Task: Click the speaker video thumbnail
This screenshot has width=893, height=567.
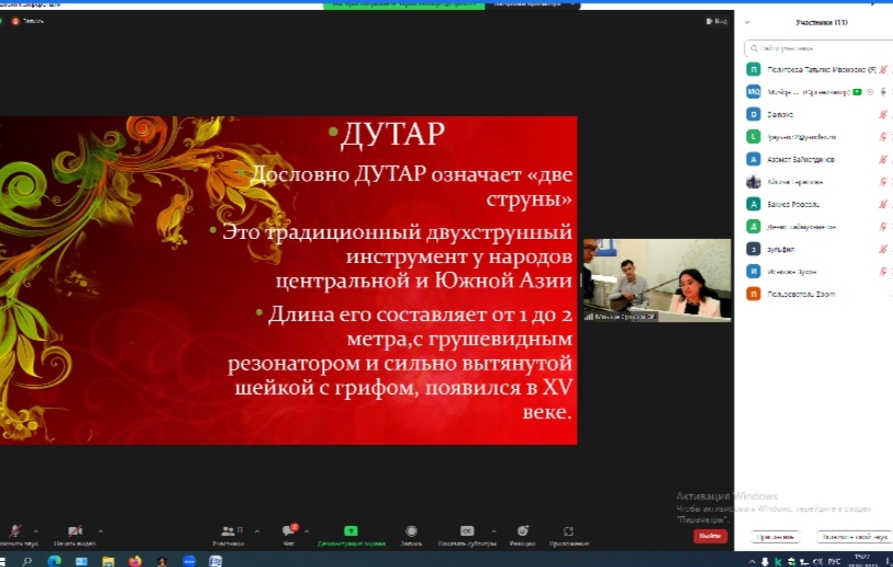Action: click(657, 280)
